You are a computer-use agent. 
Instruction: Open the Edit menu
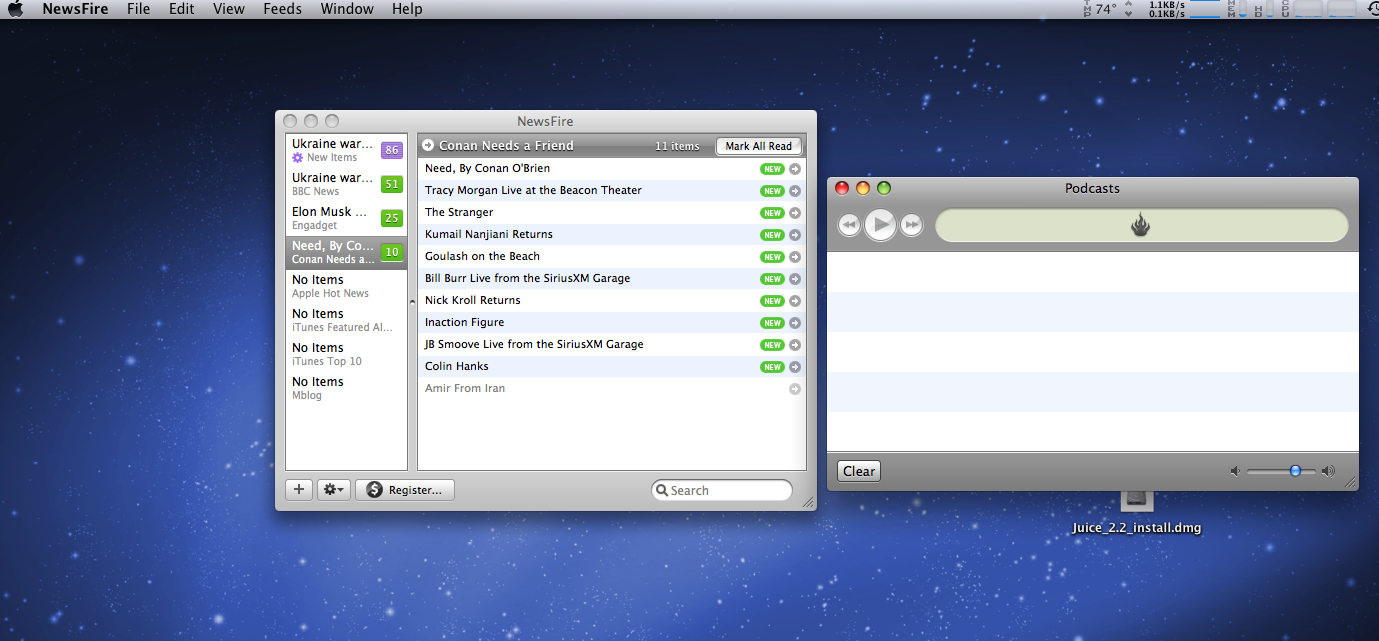point(182,9)
